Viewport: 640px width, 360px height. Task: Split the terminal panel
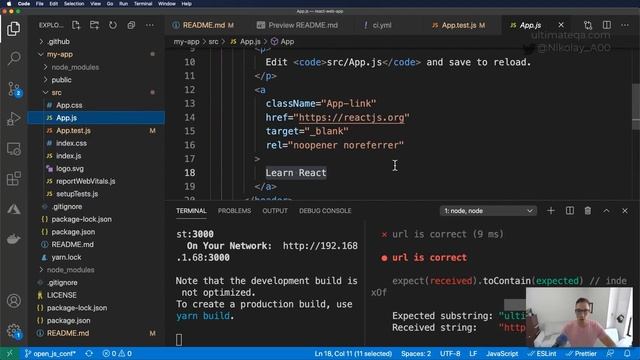click(570, 211)
